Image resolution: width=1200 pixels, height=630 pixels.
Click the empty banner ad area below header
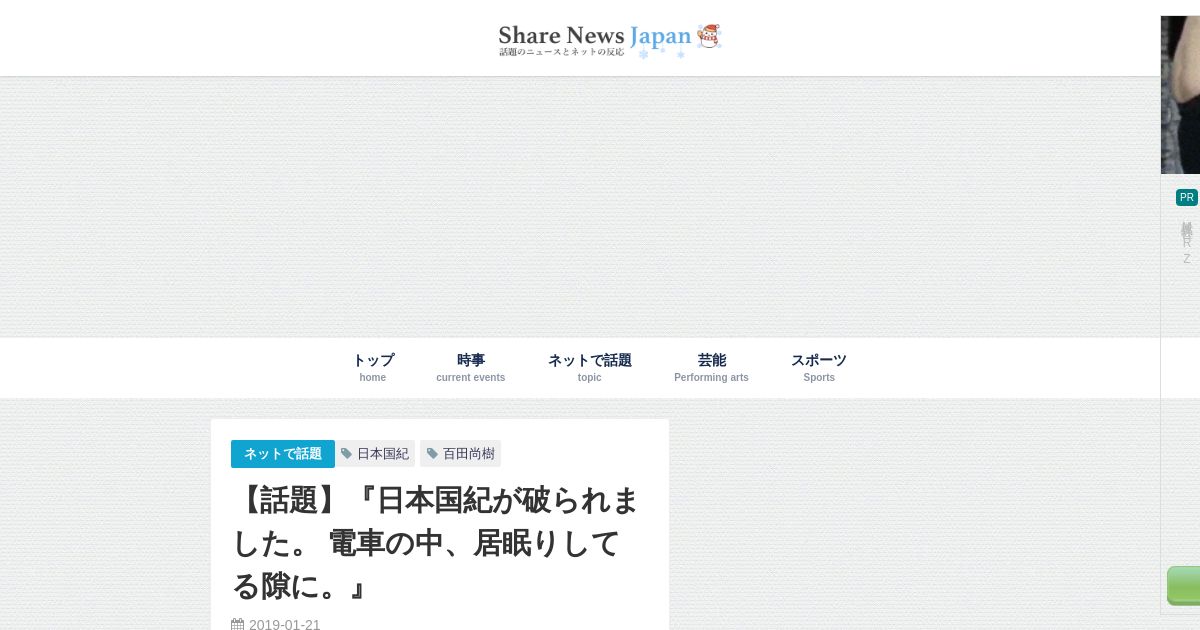pos(600,207)
